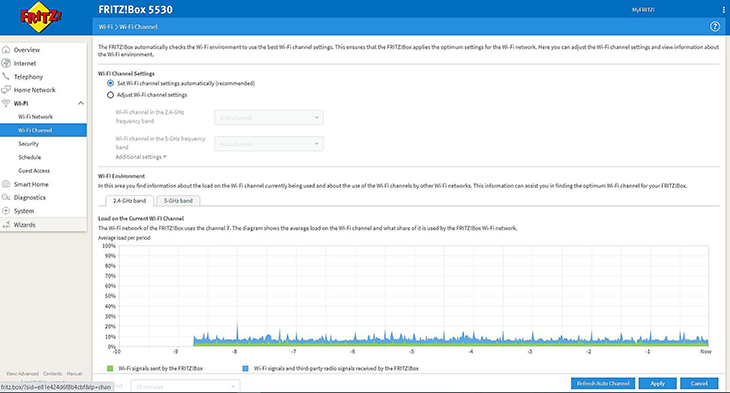Expand Additional settings
Viewport: 730px width, 393px height.
pyautogui.click(x=141, y=157)
